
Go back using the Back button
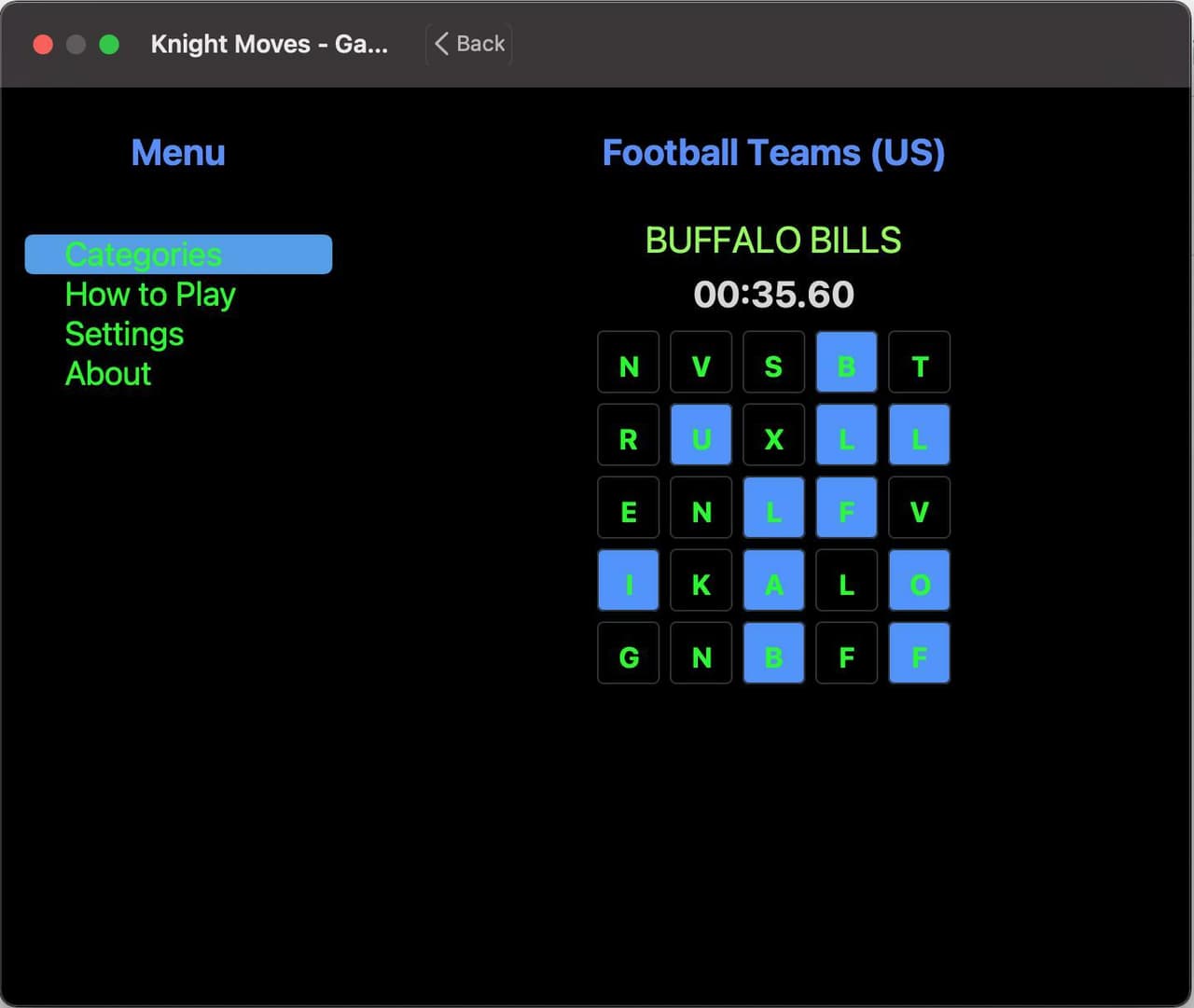tap(469, 44)
